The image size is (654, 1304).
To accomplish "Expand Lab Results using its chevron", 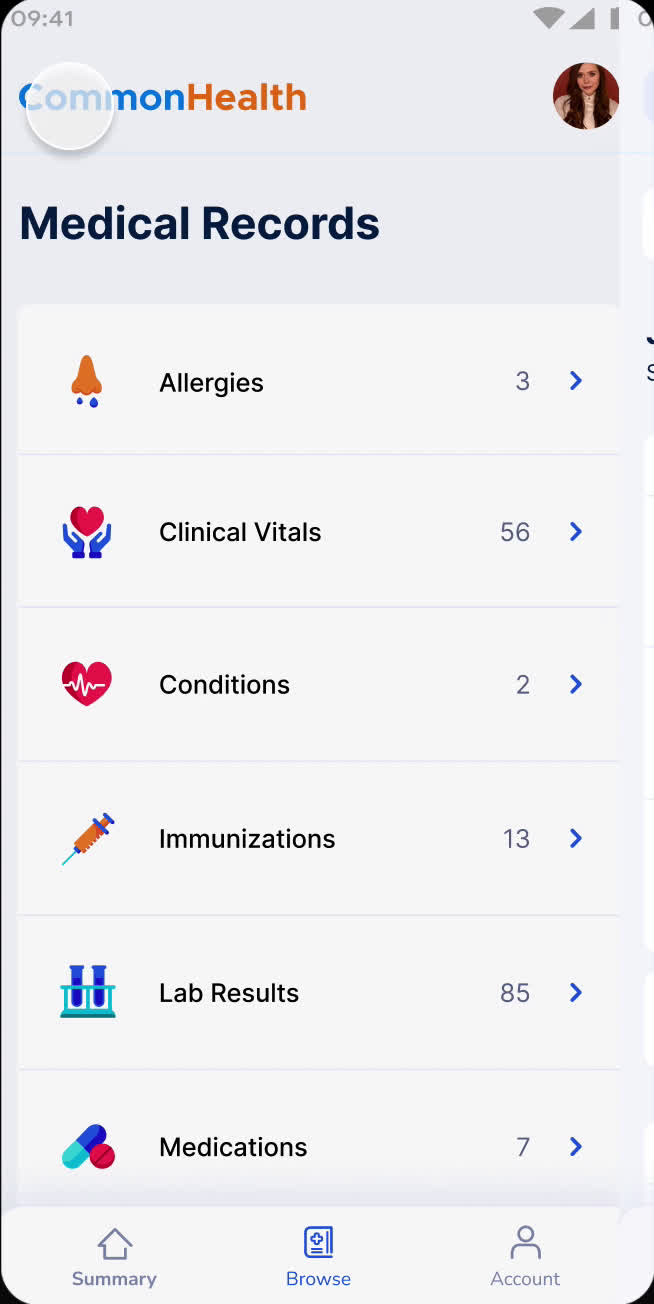I will [576, 992].
